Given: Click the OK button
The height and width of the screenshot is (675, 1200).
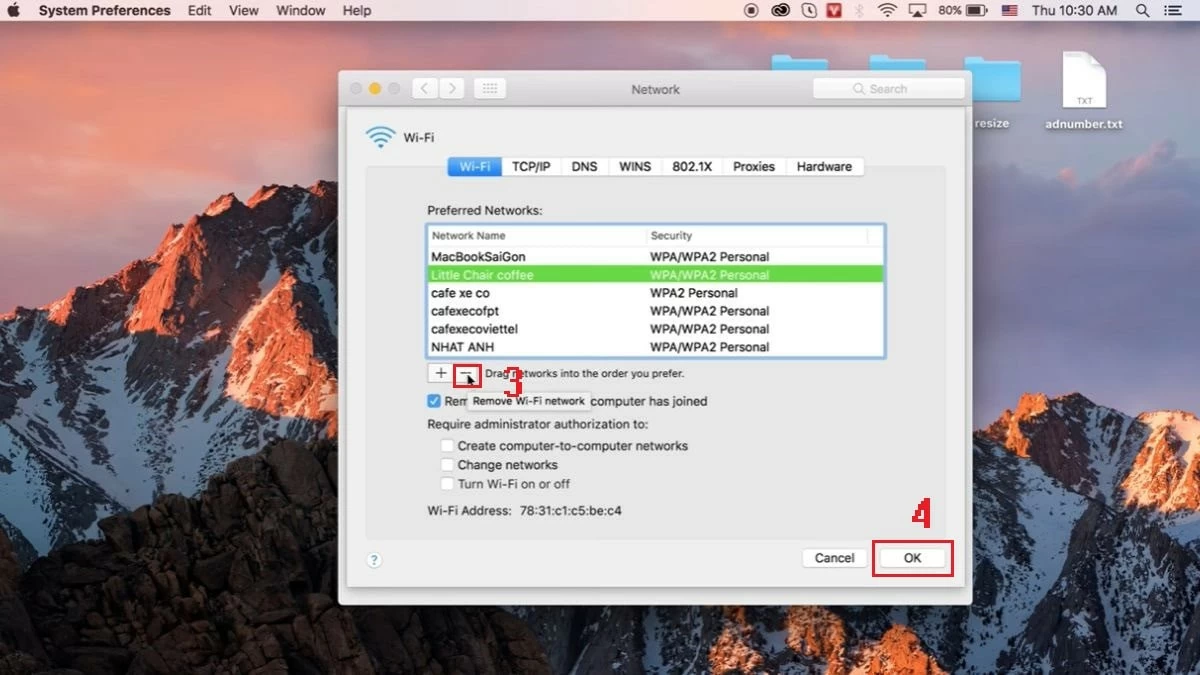Looking at the screenshot, I should 912,558.
